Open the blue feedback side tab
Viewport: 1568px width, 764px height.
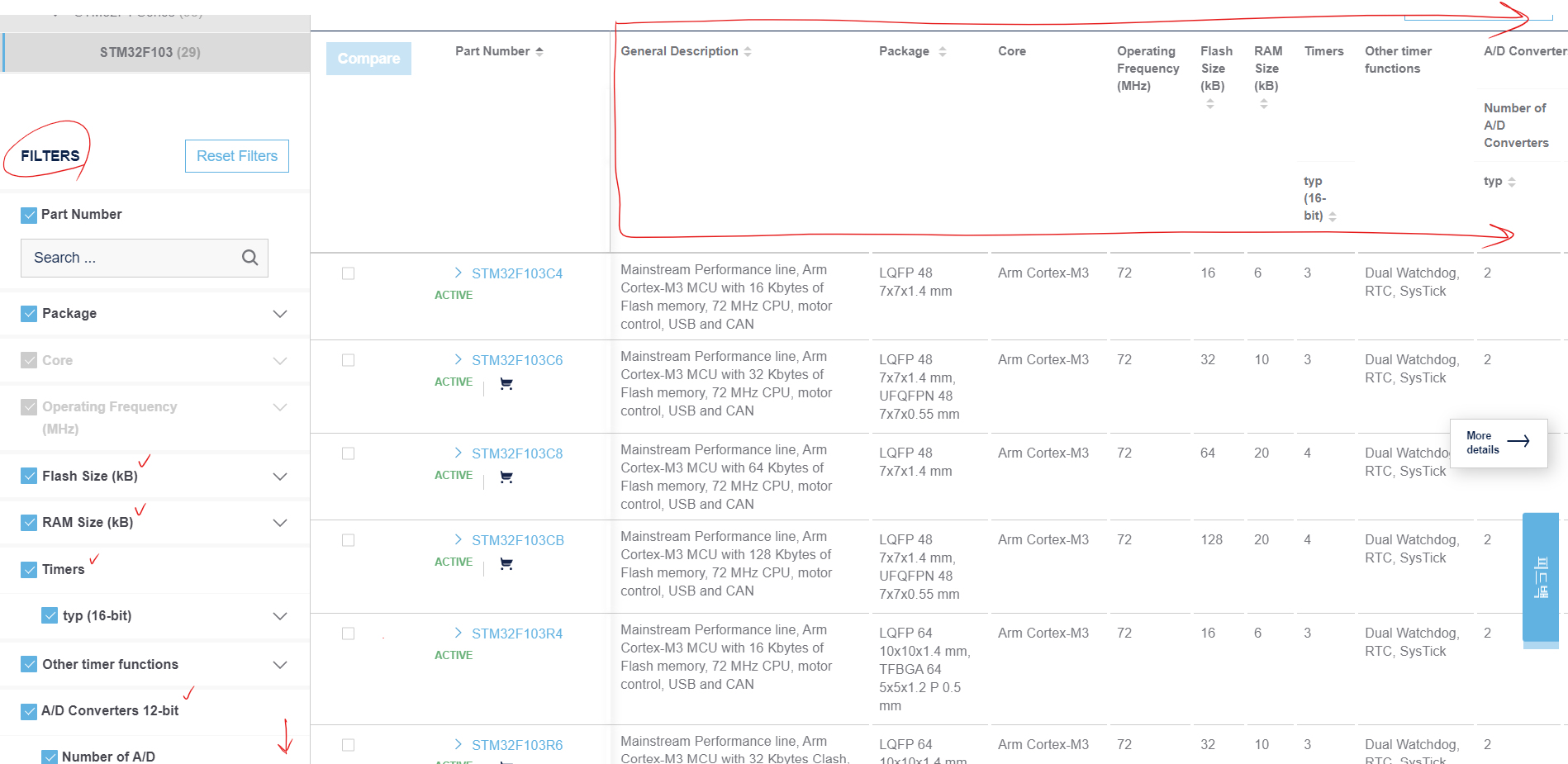(x=1541, y=578)
